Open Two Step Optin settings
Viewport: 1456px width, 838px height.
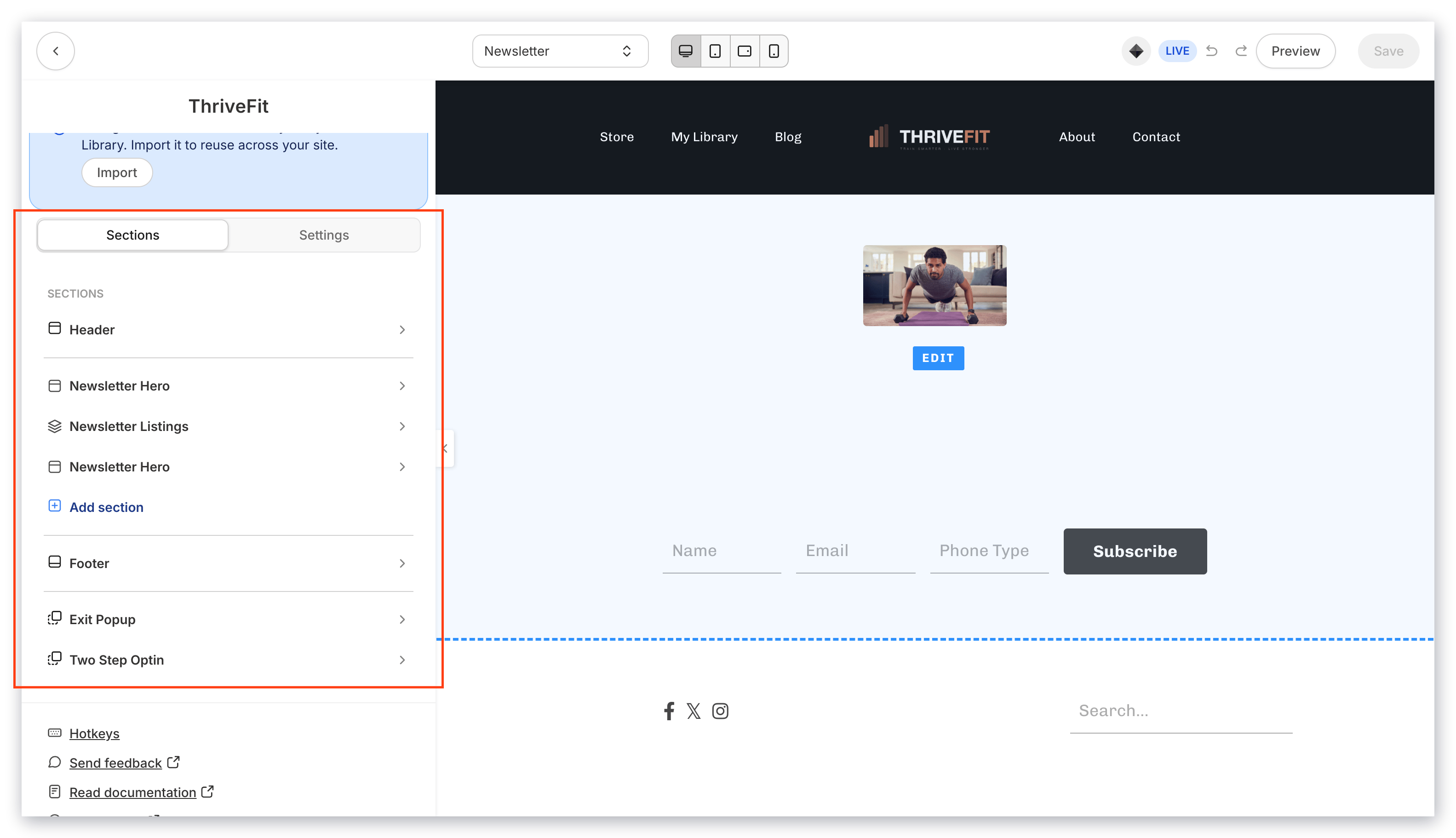click(229, 660)
